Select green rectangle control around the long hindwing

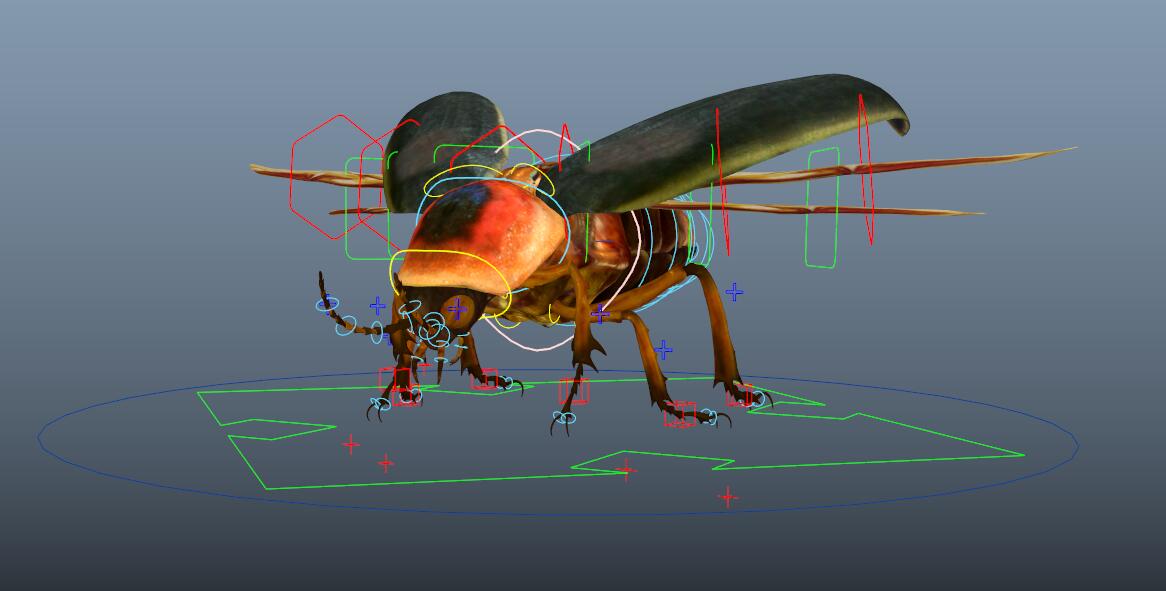click(822, 207)
